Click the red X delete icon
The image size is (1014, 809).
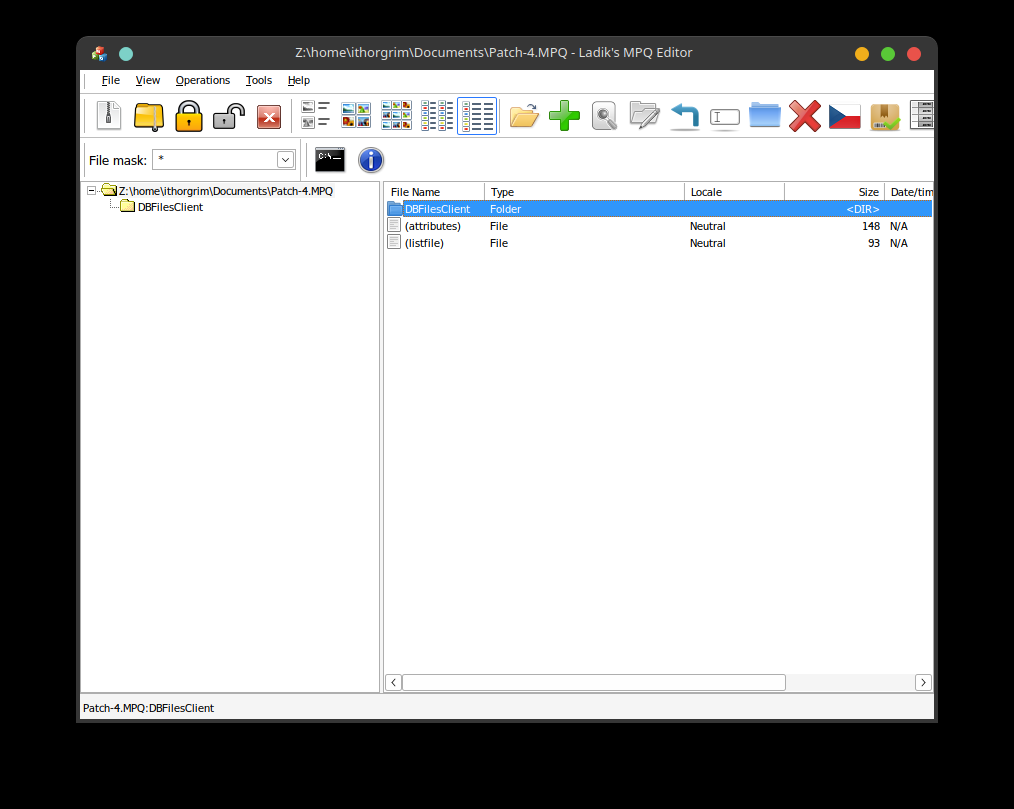click(x=804, y=116)
